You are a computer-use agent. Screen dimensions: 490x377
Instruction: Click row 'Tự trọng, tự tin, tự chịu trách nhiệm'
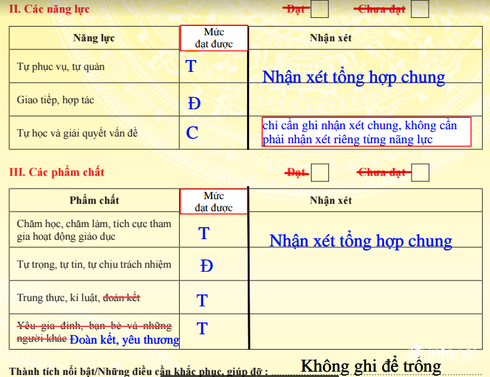click(x=94, y=264)
